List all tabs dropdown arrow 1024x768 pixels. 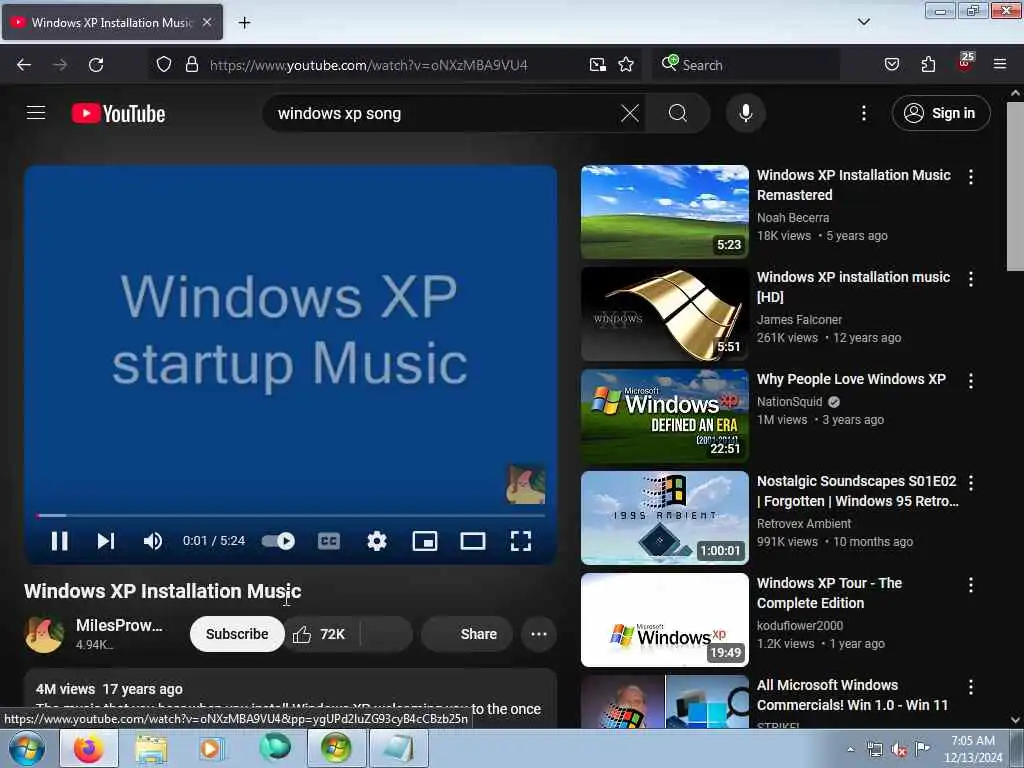point(863,22)
